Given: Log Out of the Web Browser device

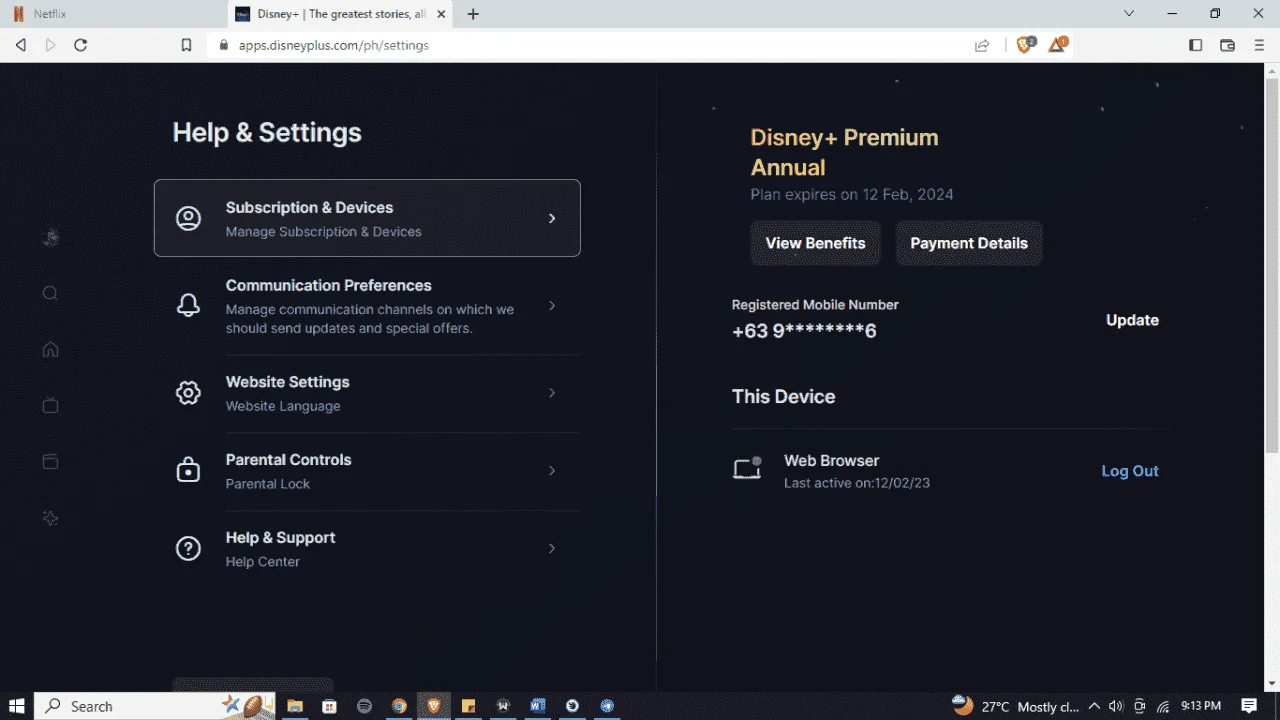Looking at the screenshot, I should (1130, 471).
